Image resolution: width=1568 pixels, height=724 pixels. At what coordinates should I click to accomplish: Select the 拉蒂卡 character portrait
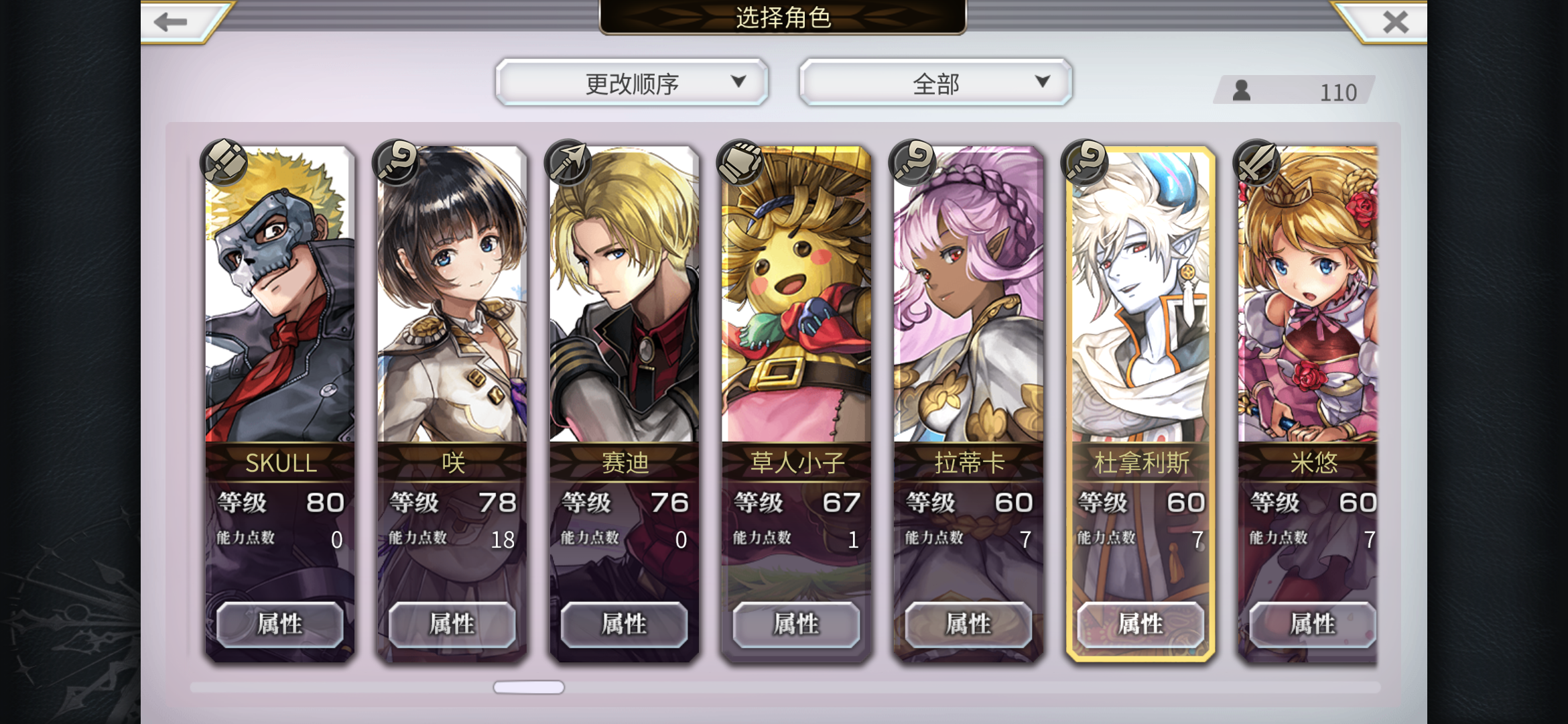[969, 295]
